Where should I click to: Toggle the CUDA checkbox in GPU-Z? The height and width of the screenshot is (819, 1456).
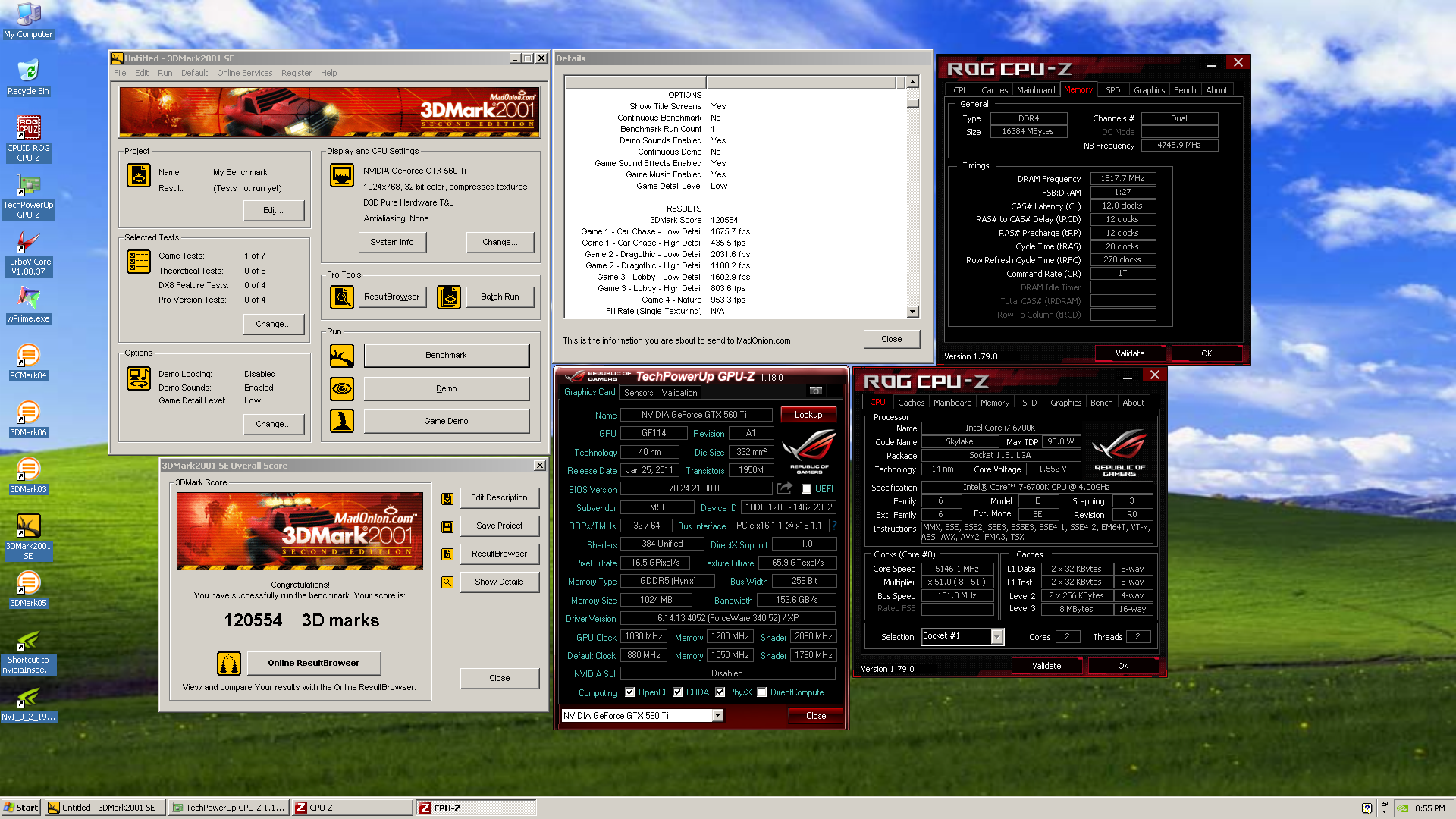click(x=678, y=692)
